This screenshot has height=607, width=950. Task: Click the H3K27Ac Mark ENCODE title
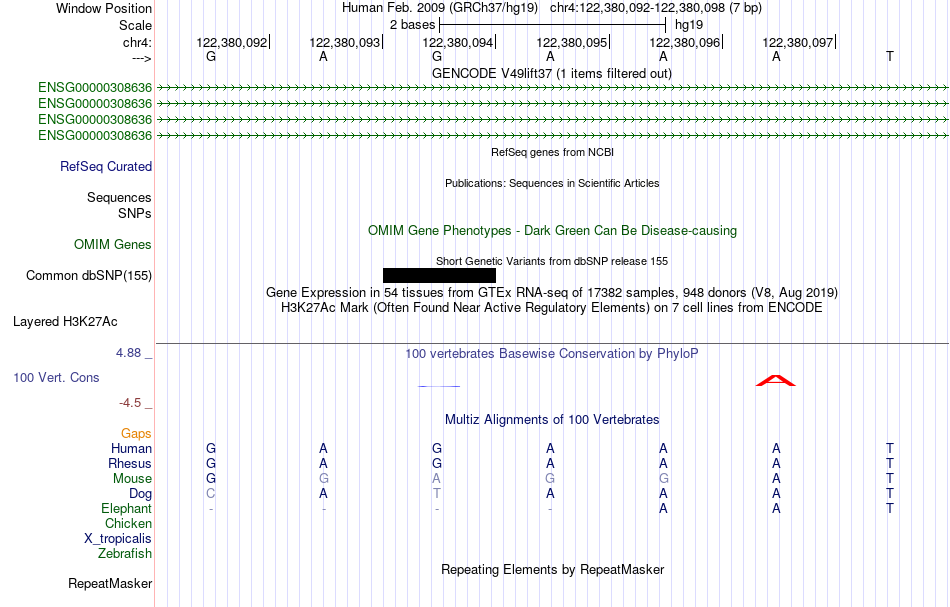552,308
